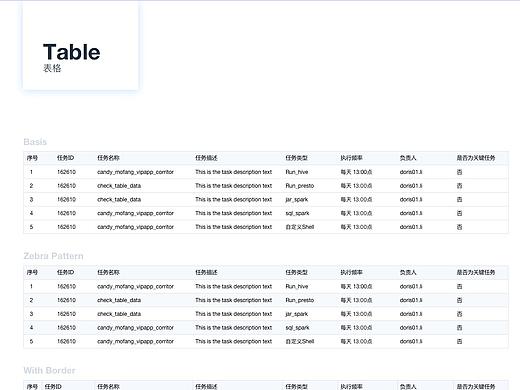This screenshot has width=520, height=390.
Task: Click the "表格" subtitle under Table
Action: pos(52,68)
